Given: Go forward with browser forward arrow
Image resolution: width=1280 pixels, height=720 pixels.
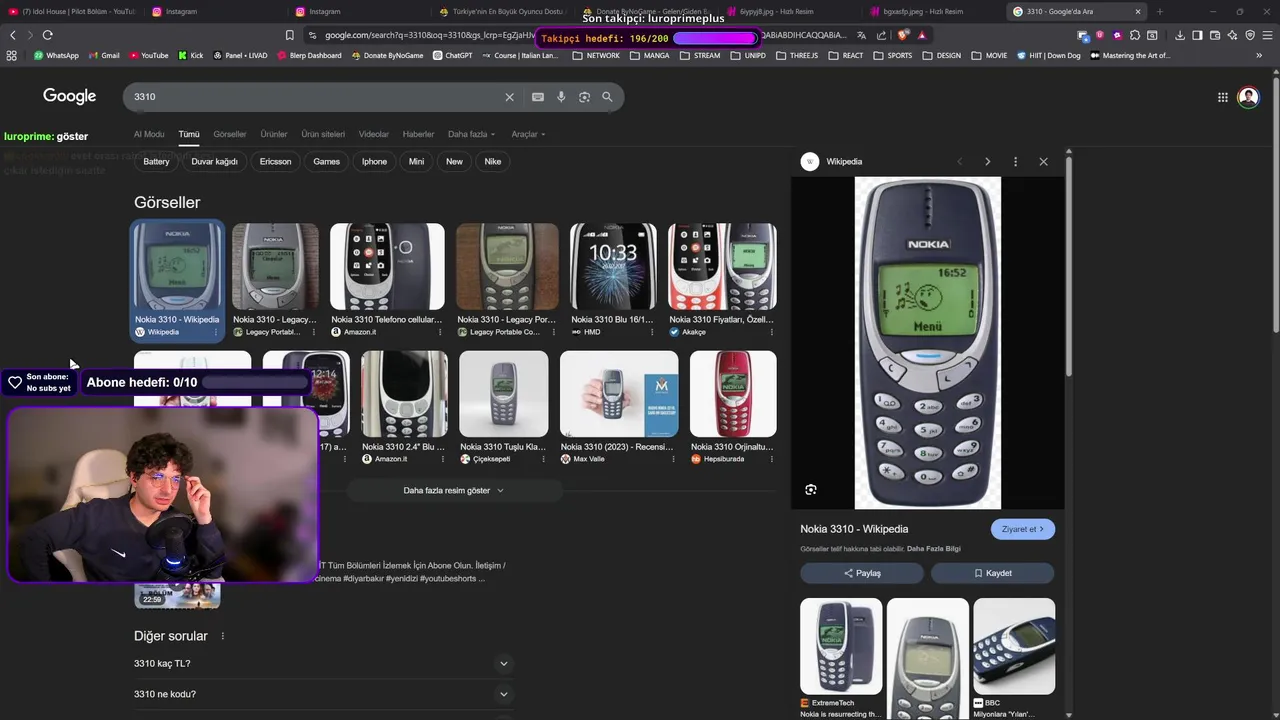Looking at the screenshot, I should point(29,35).
